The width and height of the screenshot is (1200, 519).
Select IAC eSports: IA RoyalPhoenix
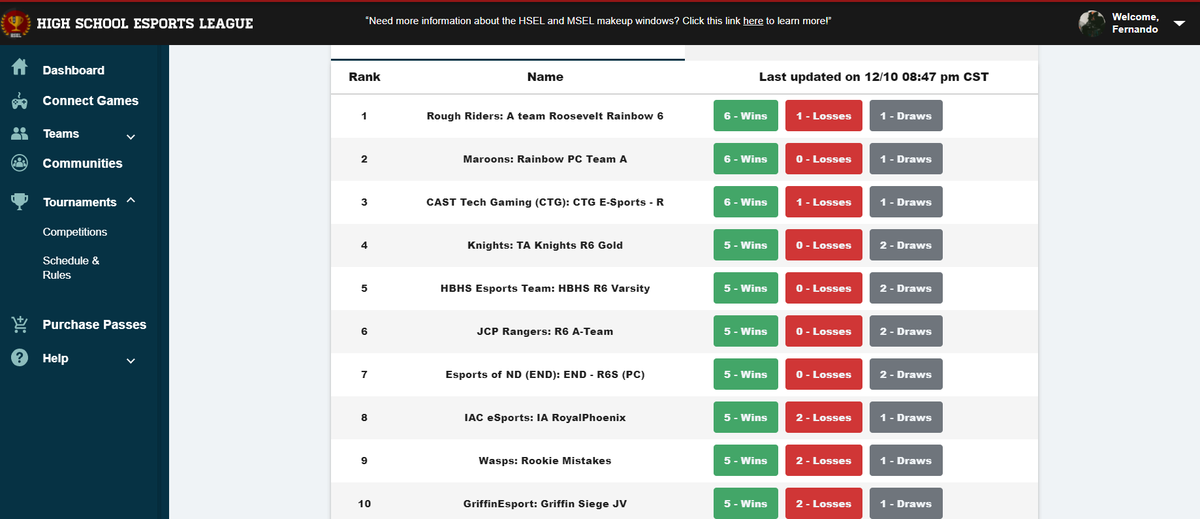(545, 417)
